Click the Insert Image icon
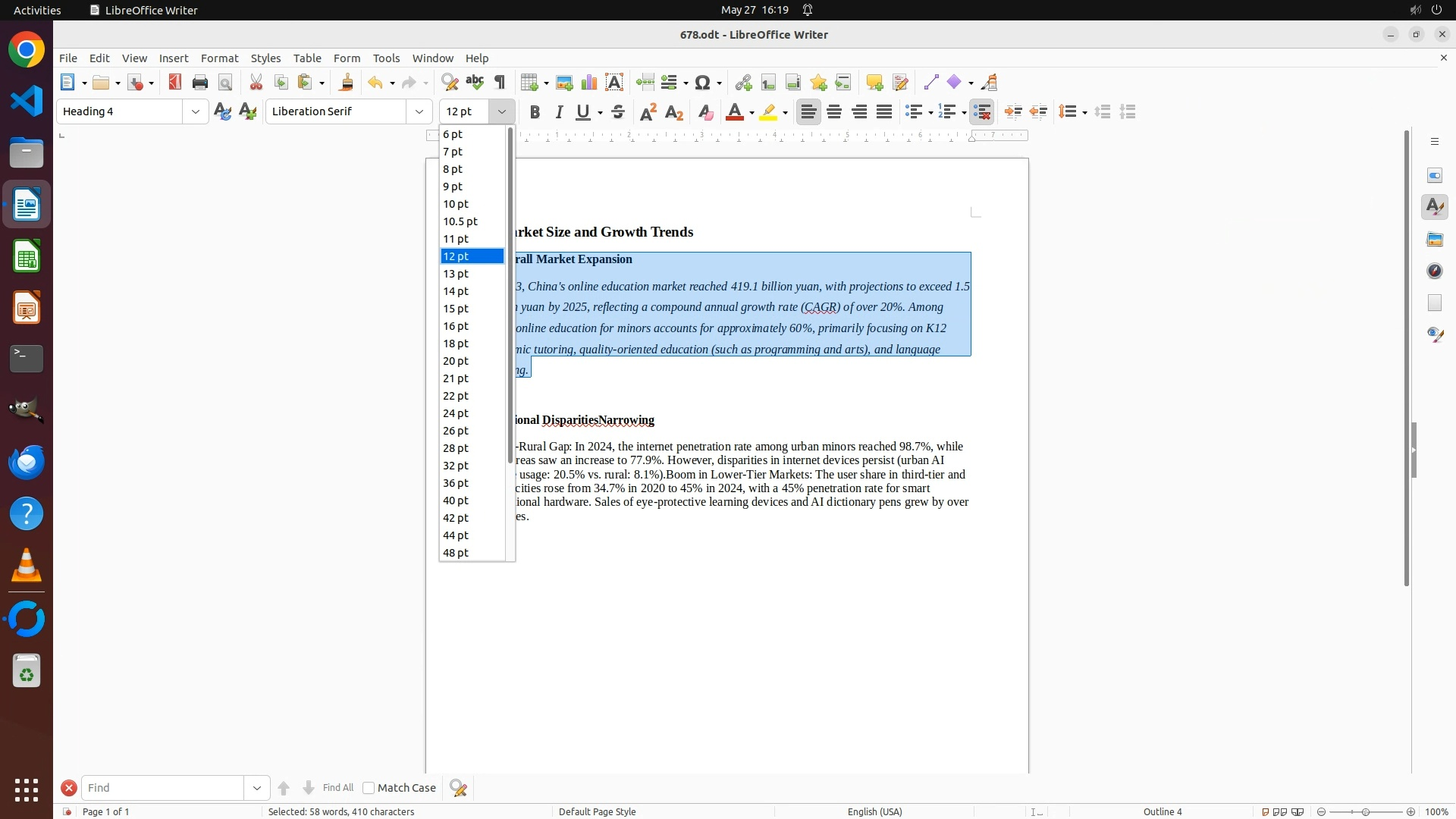This screenshot has height=819, width=1456. click(x=564, y=83)
